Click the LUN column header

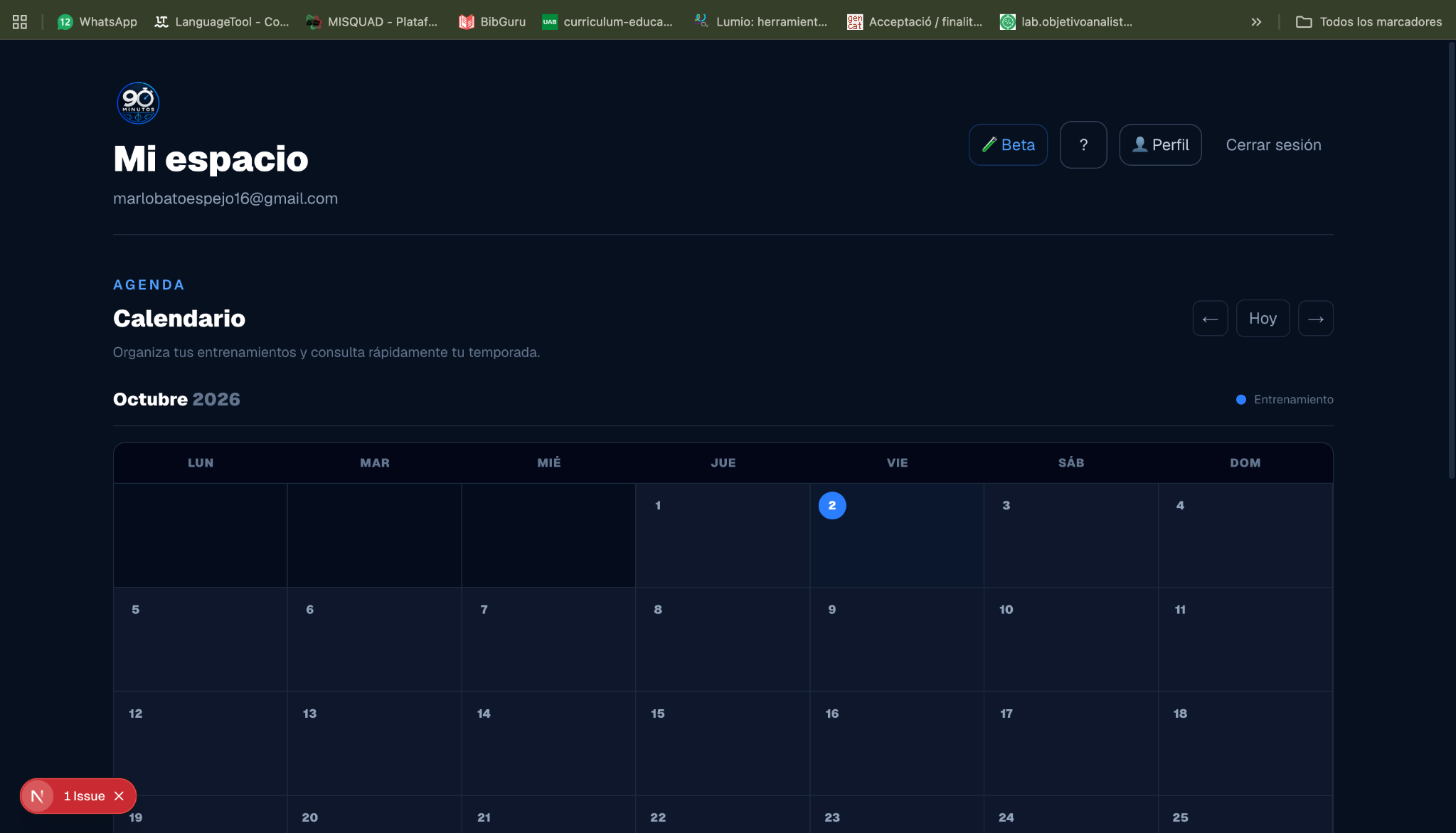tap(200, 463)
